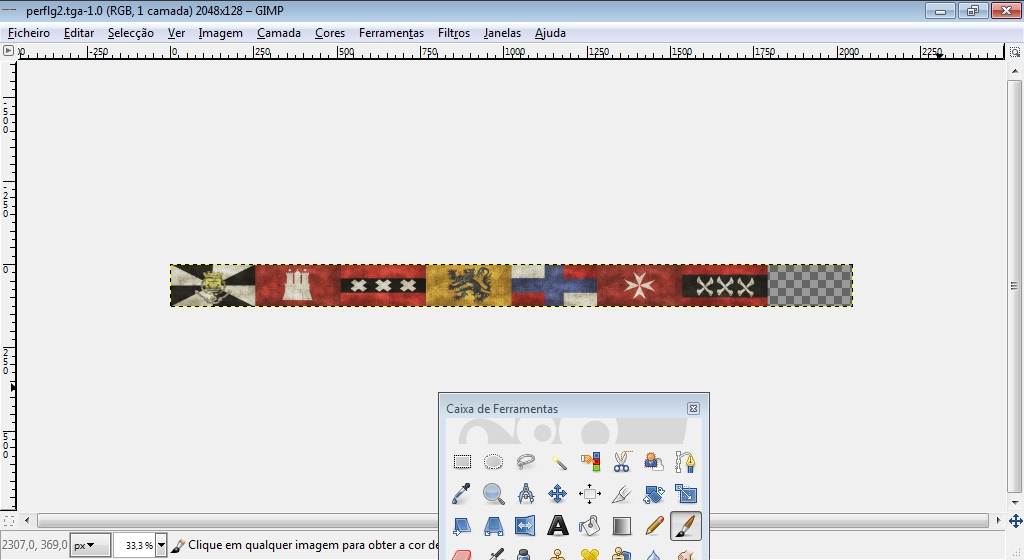Open the Ver menu
This screenshot has width=1024, height=560.
click(x=176, y=33)
